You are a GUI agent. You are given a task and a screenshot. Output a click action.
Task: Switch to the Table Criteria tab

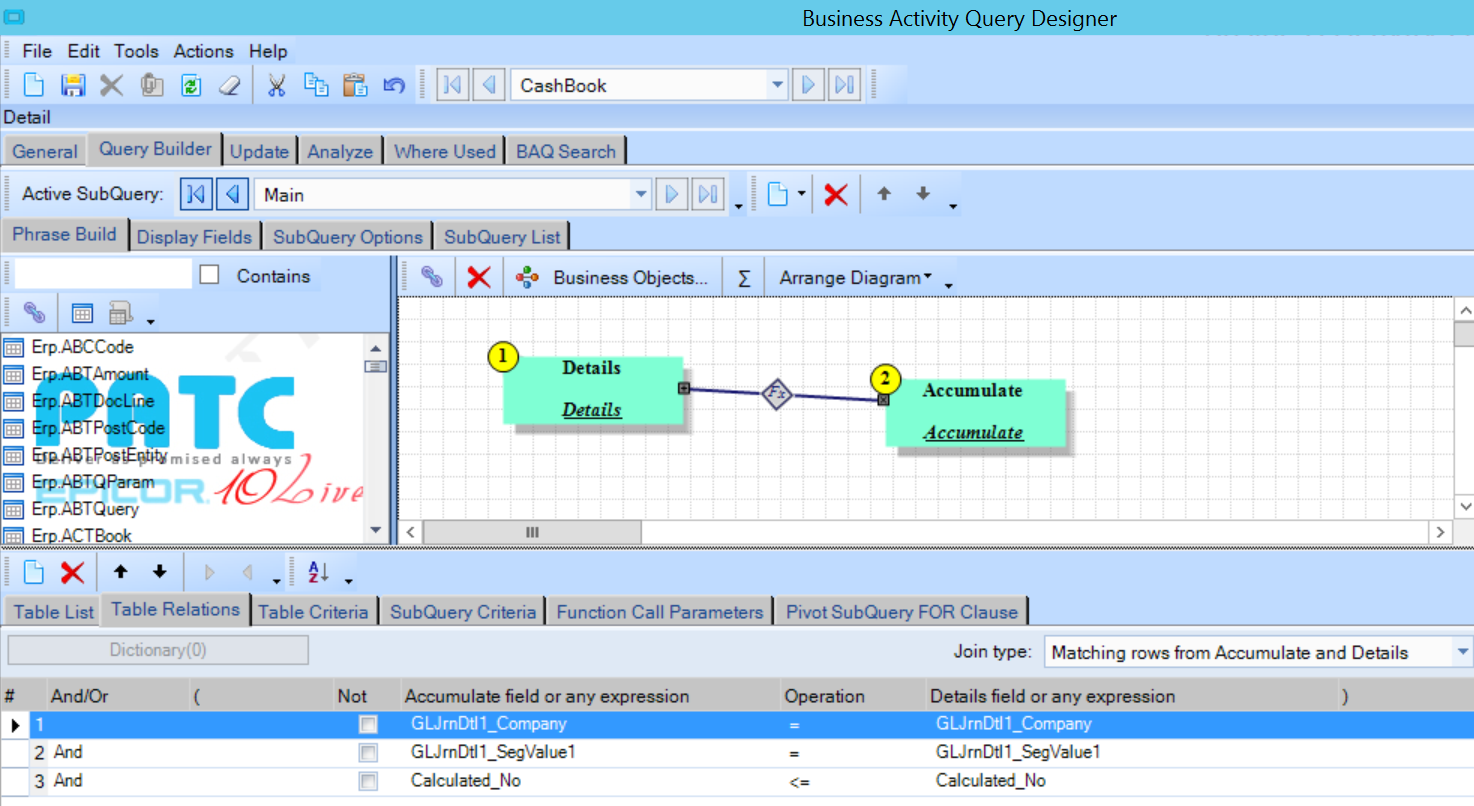point(313,612)
